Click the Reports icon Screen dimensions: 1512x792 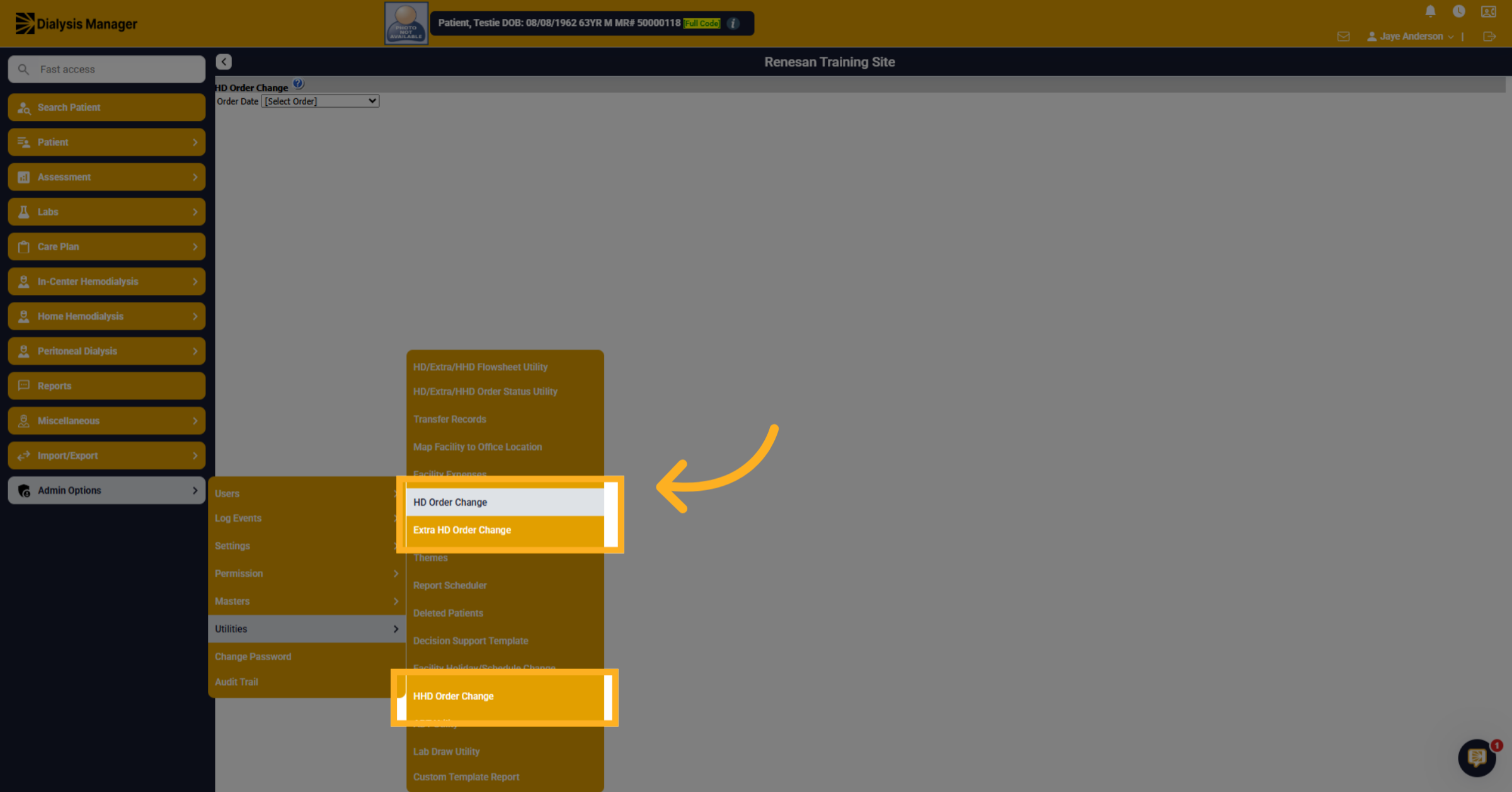coord(24,386)
